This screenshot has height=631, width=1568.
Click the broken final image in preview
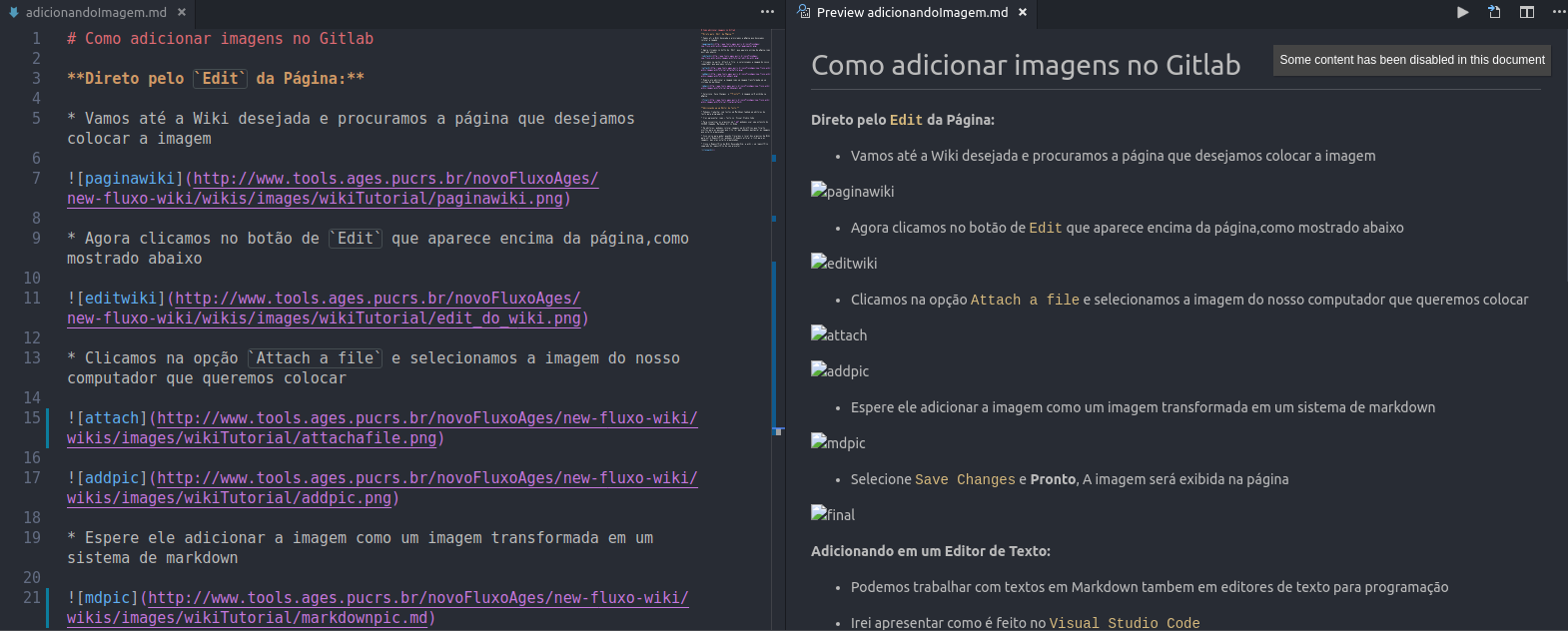[x=833, y=515]
